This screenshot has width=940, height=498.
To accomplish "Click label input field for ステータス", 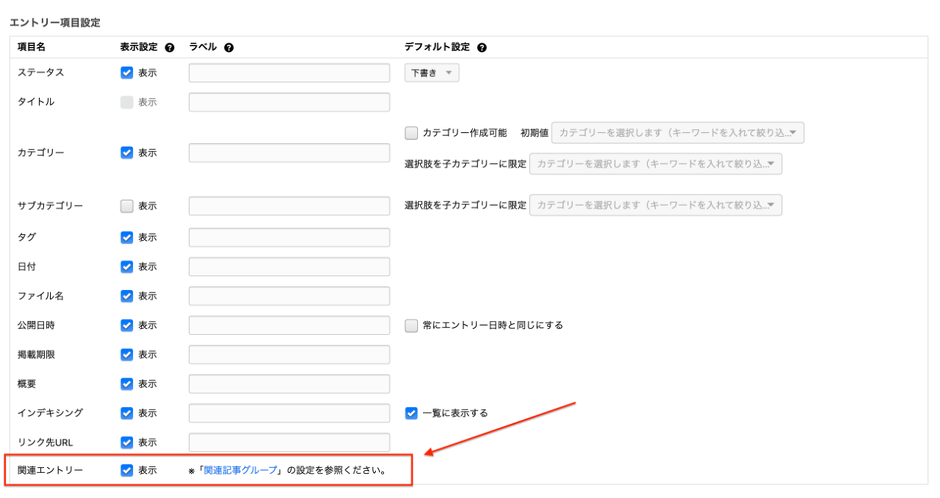I will click(x=289, y=73).
